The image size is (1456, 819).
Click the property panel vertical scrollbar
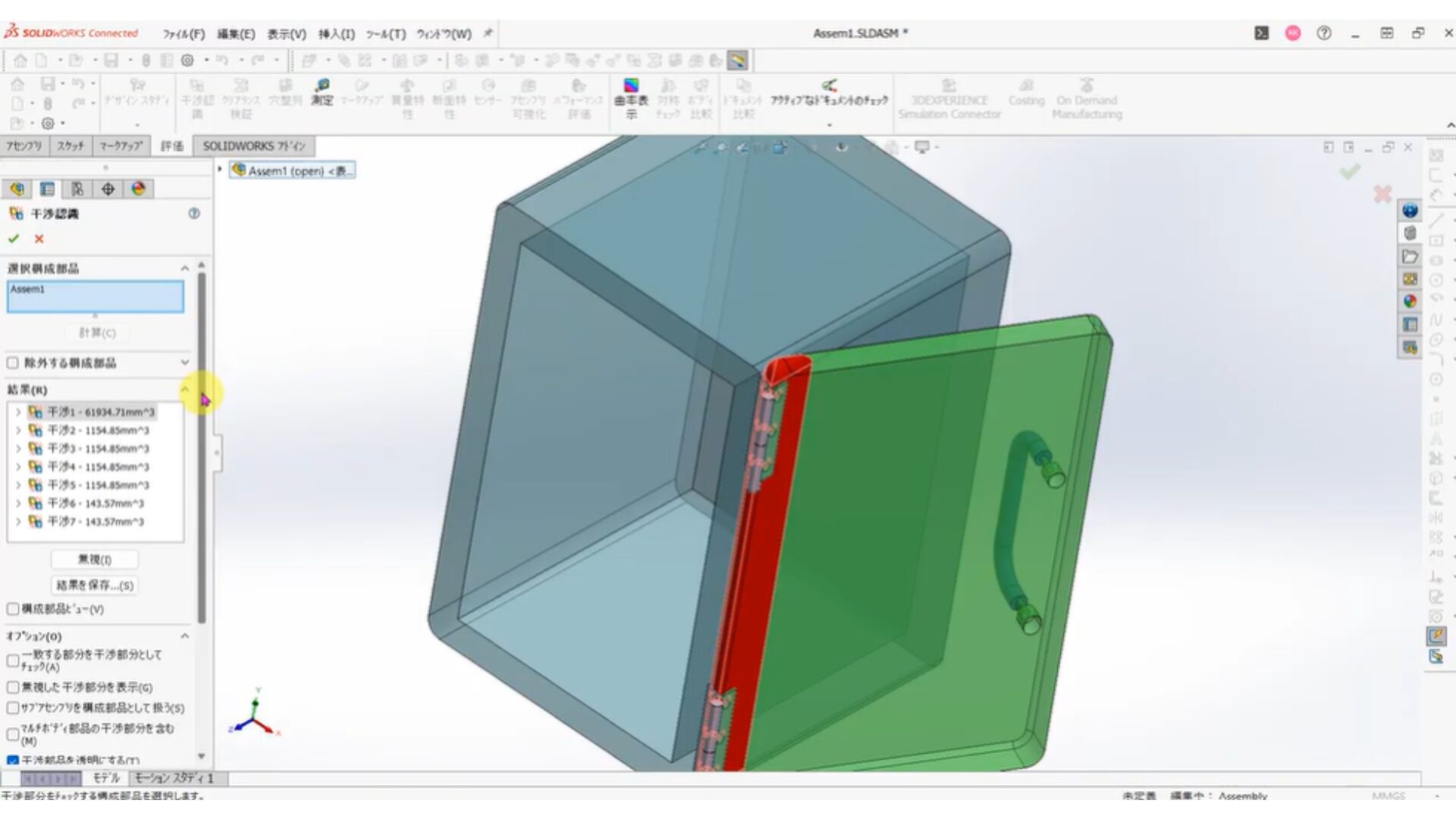pyautogui.click(x=202, y=447)
